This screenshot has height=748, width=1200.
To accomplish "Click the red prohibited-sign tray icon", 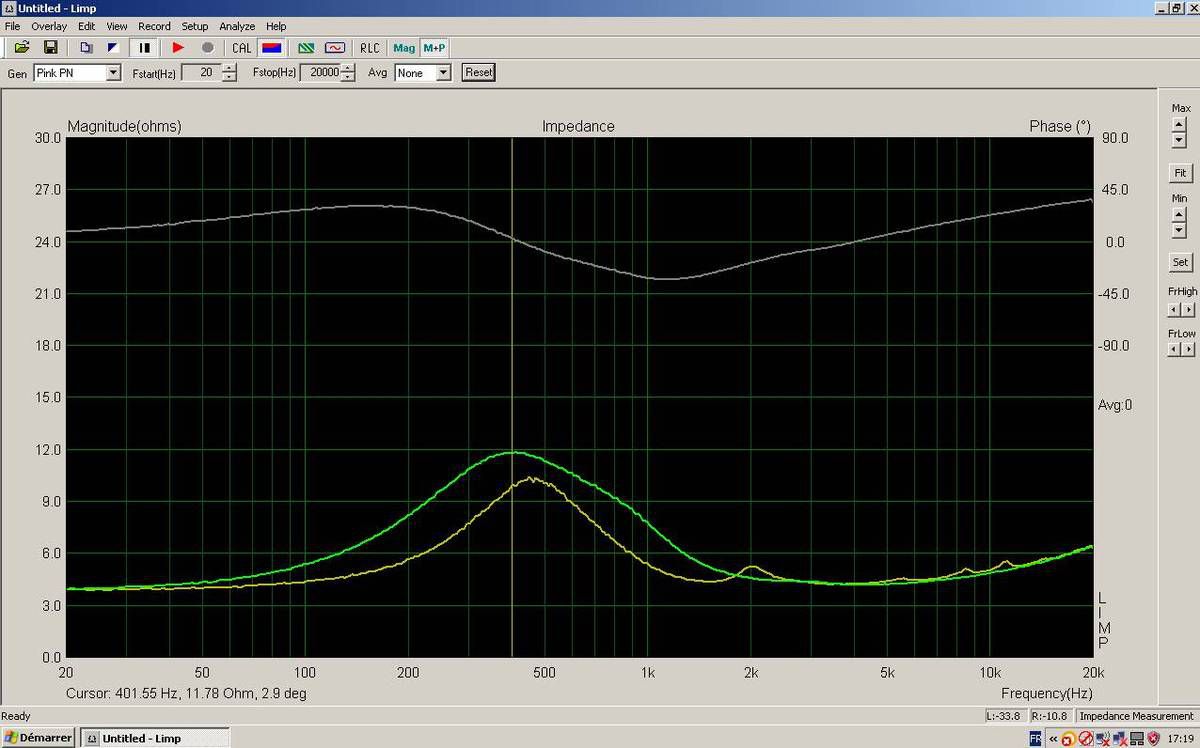I will [x=1085, y=738].
